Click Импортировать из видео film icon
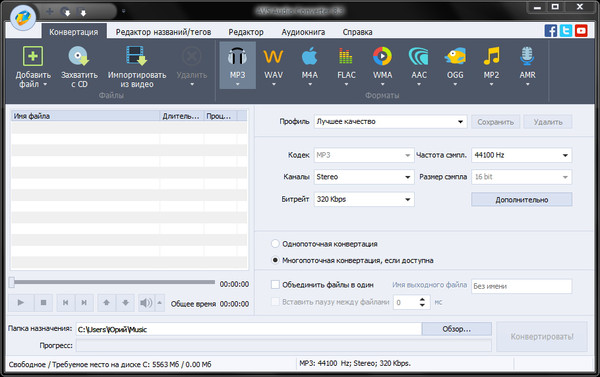 click(x=137, y=56)
